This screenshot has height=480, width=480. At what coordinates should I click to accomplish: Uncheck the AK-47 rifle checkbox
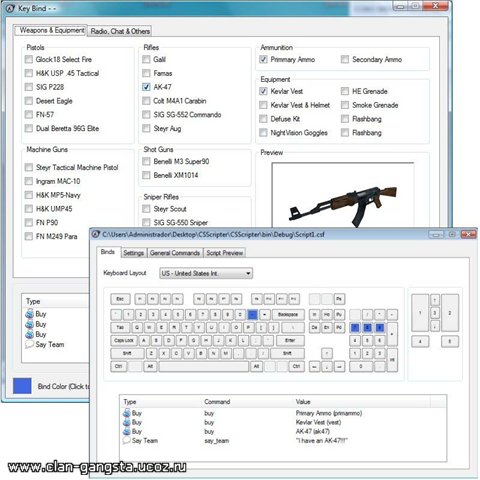pos(146,87)
